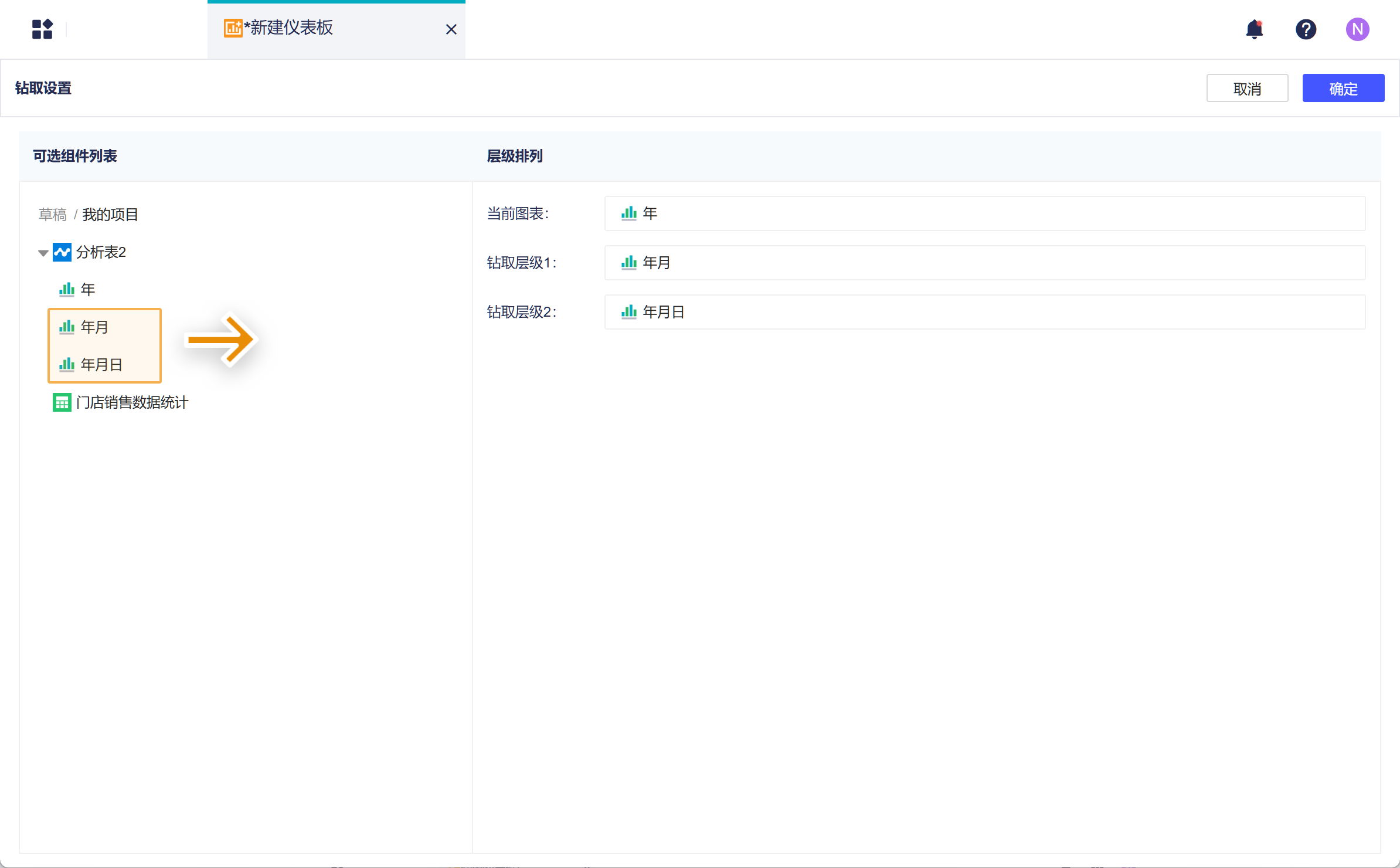Image resolution: width=1400 pixels, height=868 pixels.
Task: Open the user avatar N menu
Action: click(1357, 29)
